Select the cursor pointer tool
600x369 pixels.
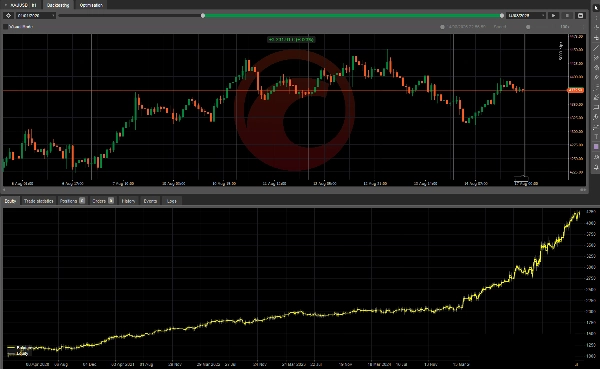click(x=596, y=8)
